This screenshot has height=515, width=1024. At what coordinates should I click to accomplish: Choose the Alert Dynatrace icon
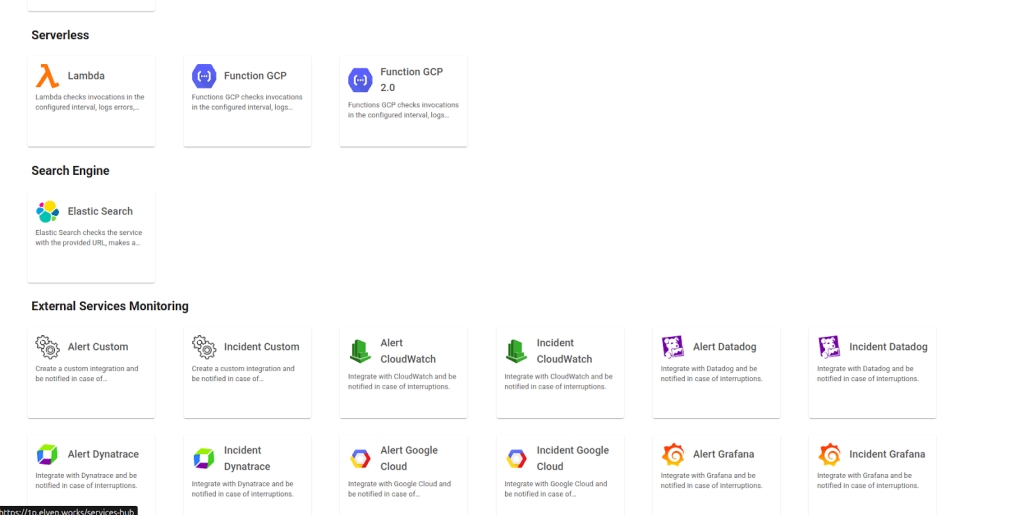[x=47, y=455]
